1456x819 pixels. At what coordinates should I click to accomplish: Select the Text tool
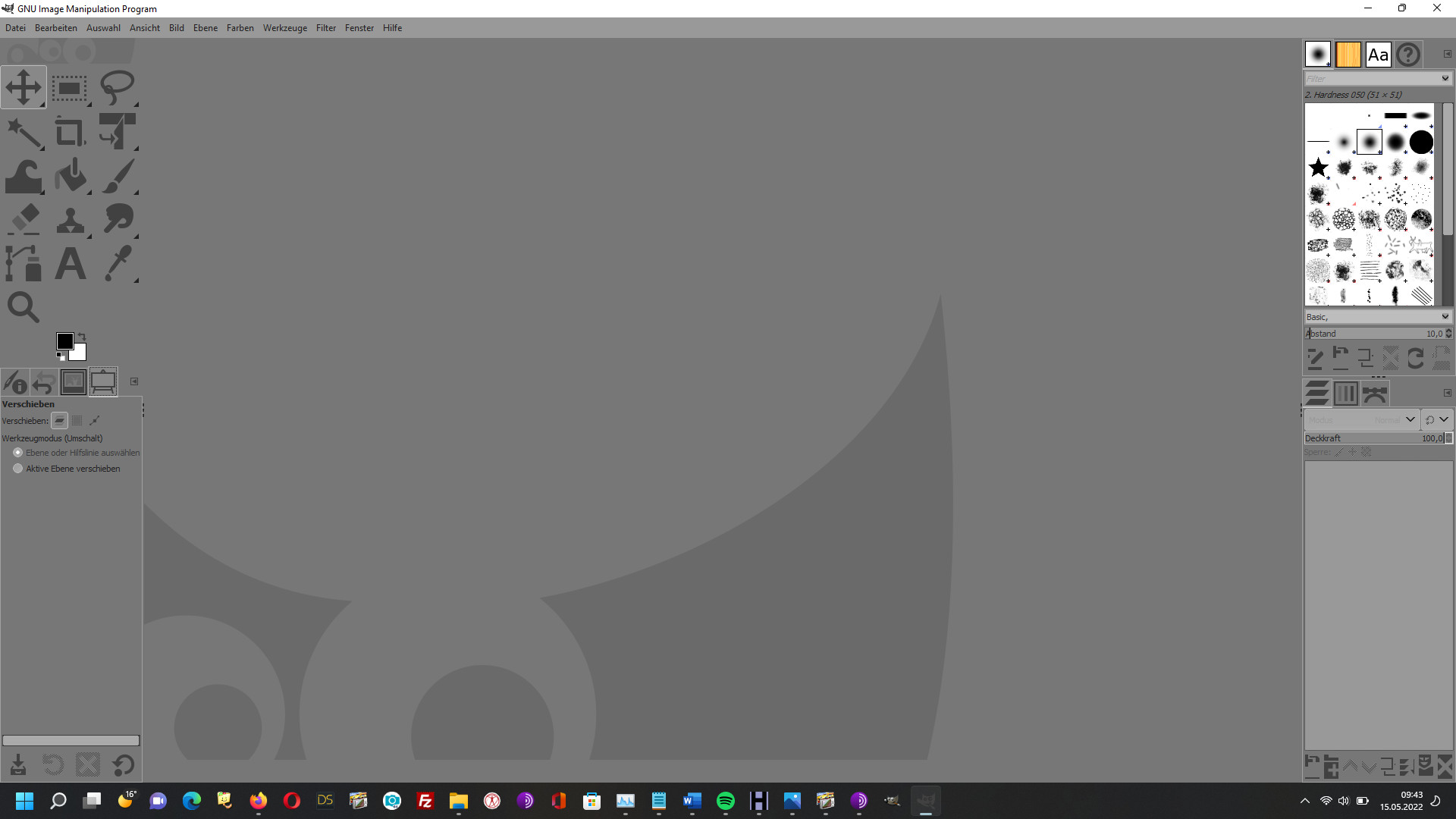tap(70, 264)
